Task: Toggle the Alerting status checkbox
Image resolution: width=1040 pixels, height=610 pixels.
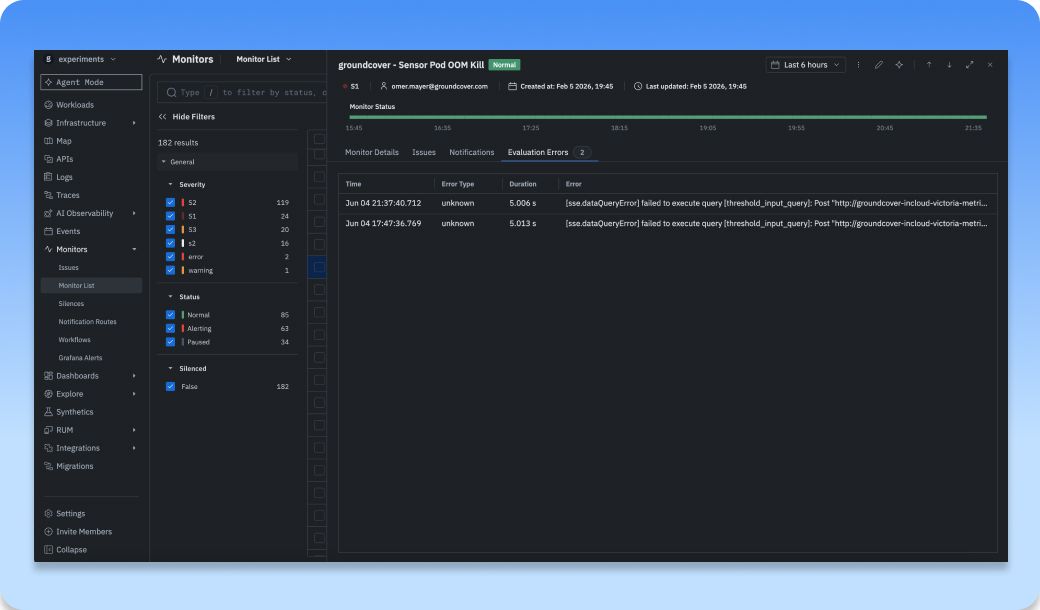Action: [170, 328]
